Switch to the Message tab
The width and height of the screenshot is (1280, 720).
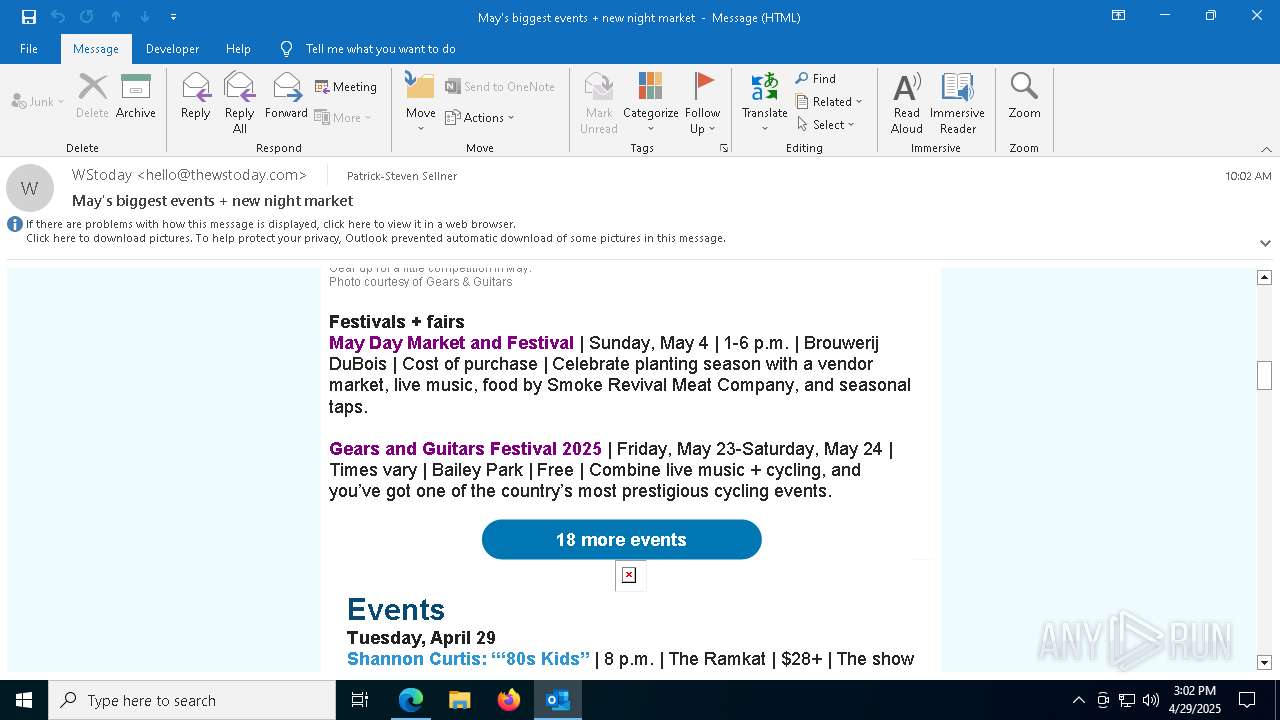point(96,49)
